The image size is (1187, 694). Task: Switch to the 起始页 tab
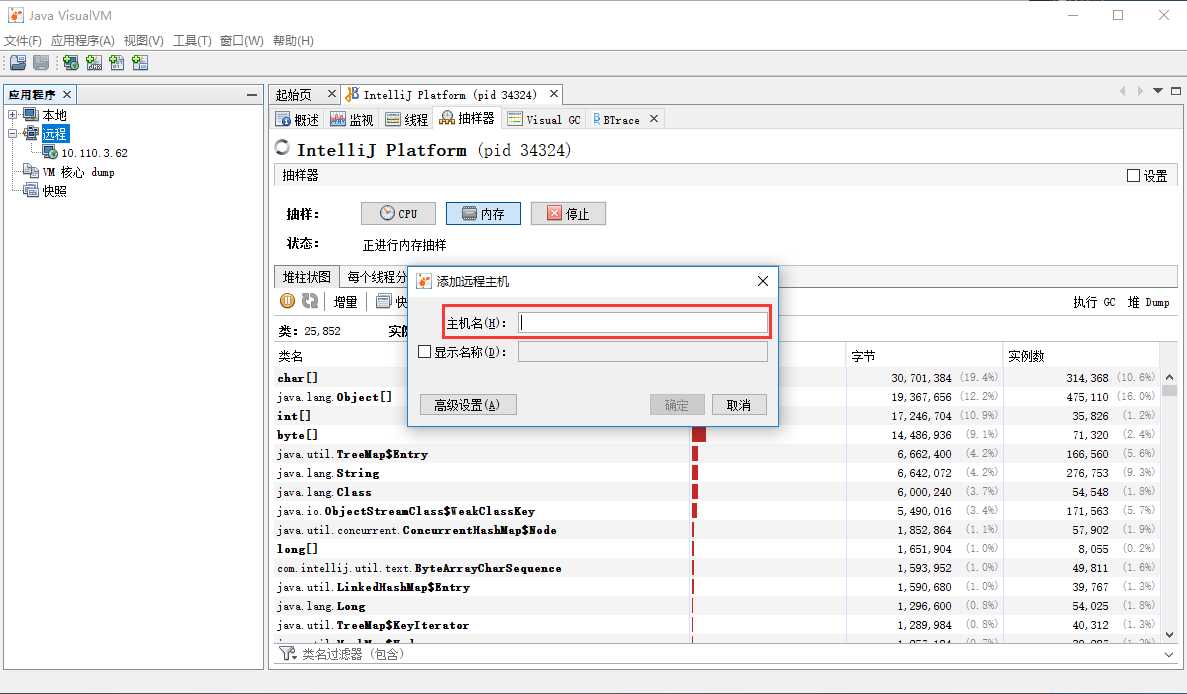294,95
